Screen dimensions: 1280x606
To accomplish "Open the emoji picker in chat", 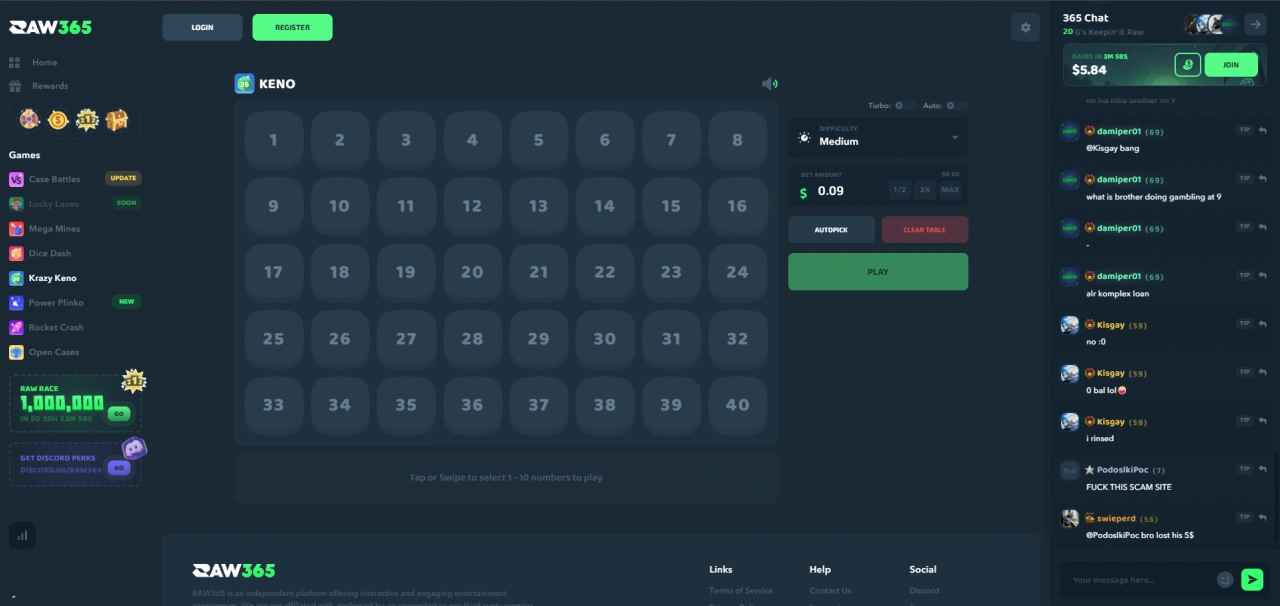I will tap(1225, 579).
